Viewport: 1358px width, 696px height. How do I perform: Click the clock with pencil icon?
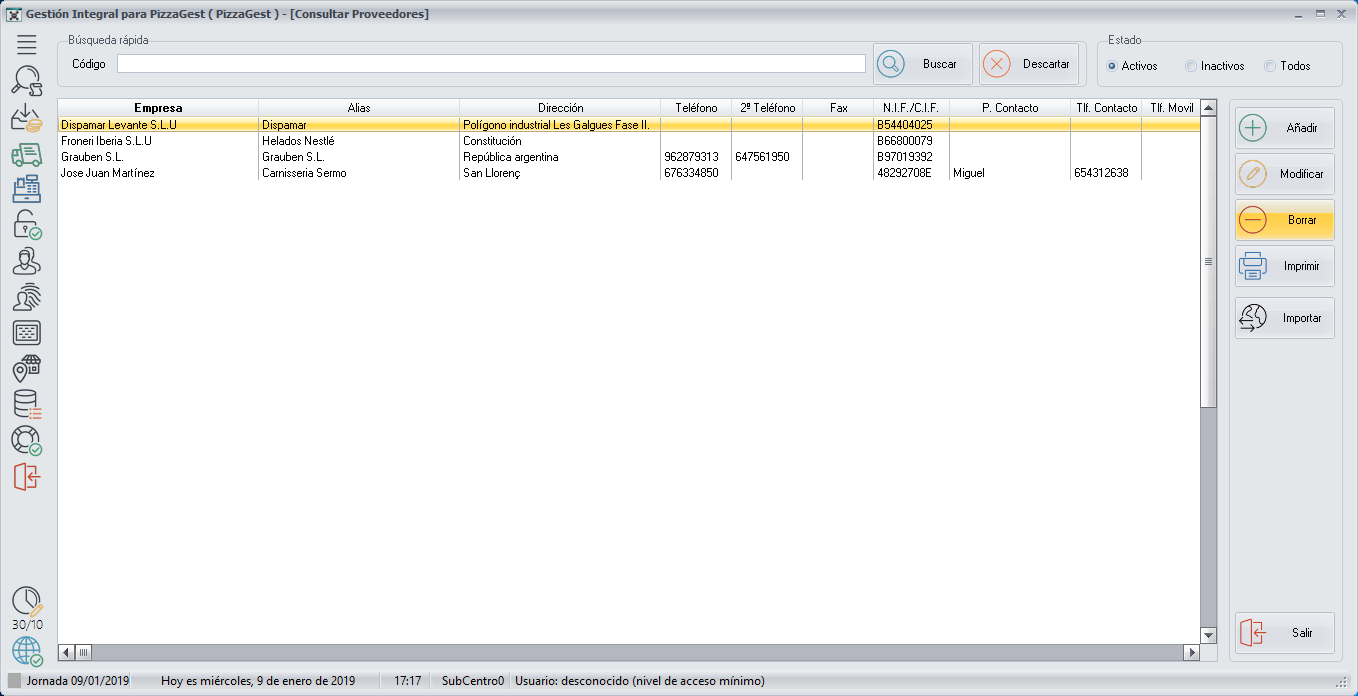pyautogui.click(x=27, y=601)
